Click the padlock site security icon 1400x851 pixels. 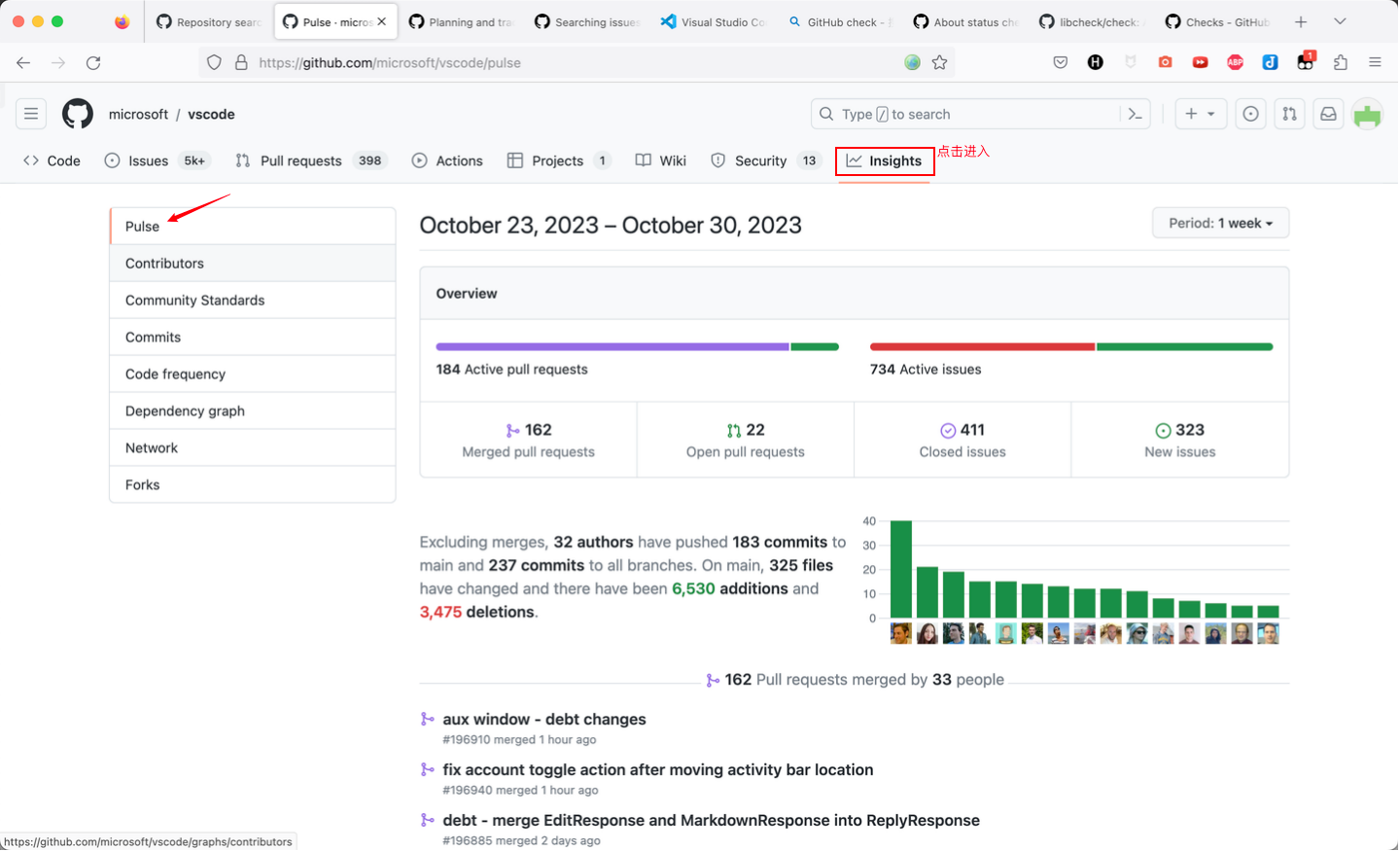[x=241, y=62]
